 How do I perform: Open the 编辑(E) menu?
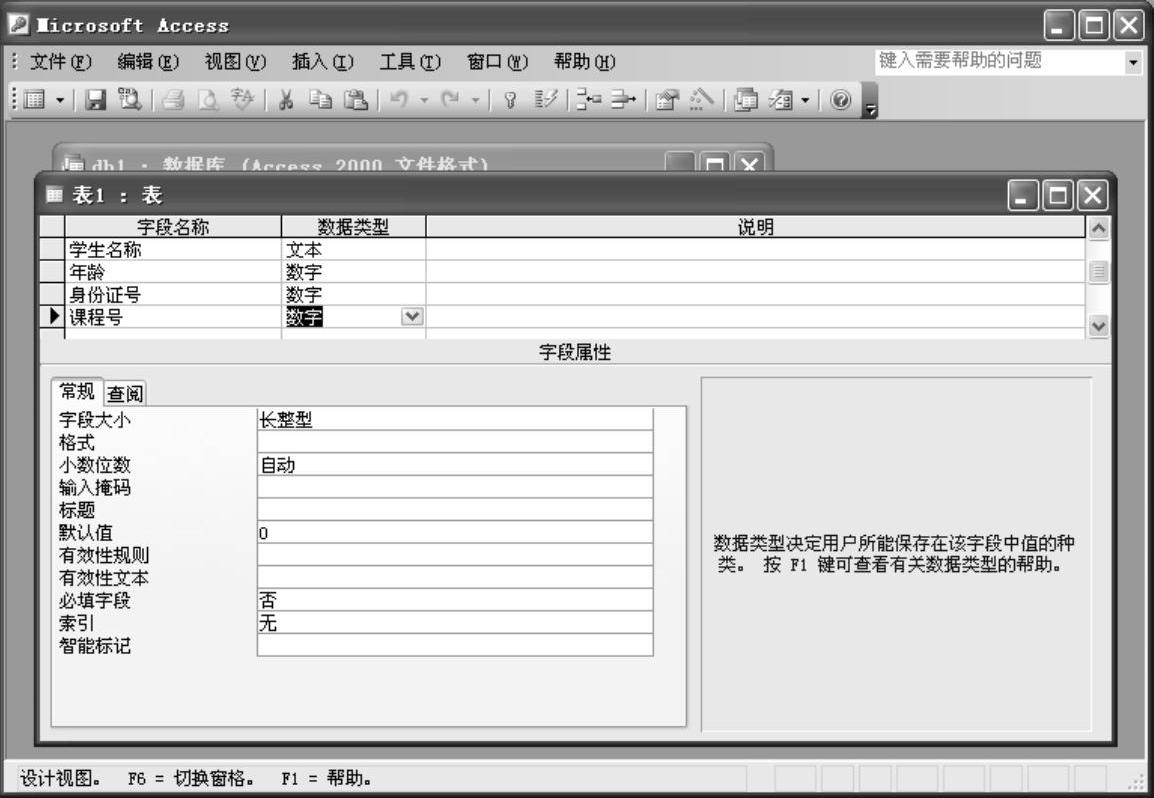point(148,62)
